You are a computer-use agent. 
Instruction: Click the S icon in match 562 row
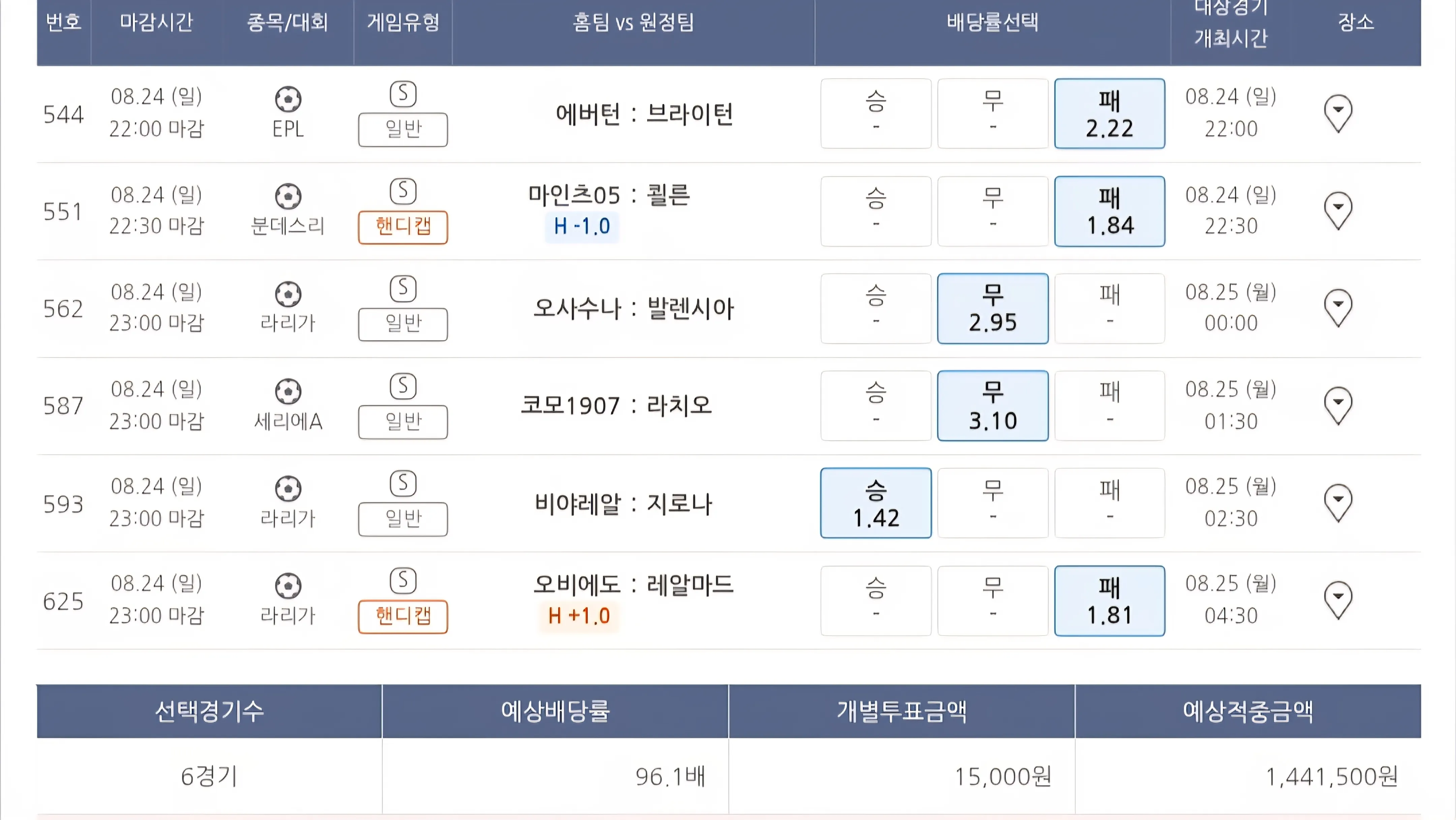click(x=403, y=289)
